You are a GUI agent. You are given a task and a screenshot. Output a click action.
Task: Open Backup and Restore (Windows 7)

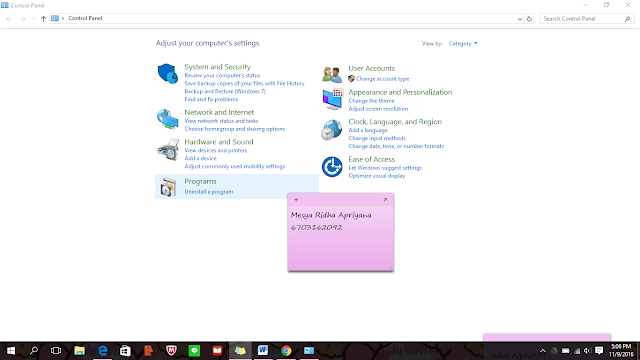[225, 91]
